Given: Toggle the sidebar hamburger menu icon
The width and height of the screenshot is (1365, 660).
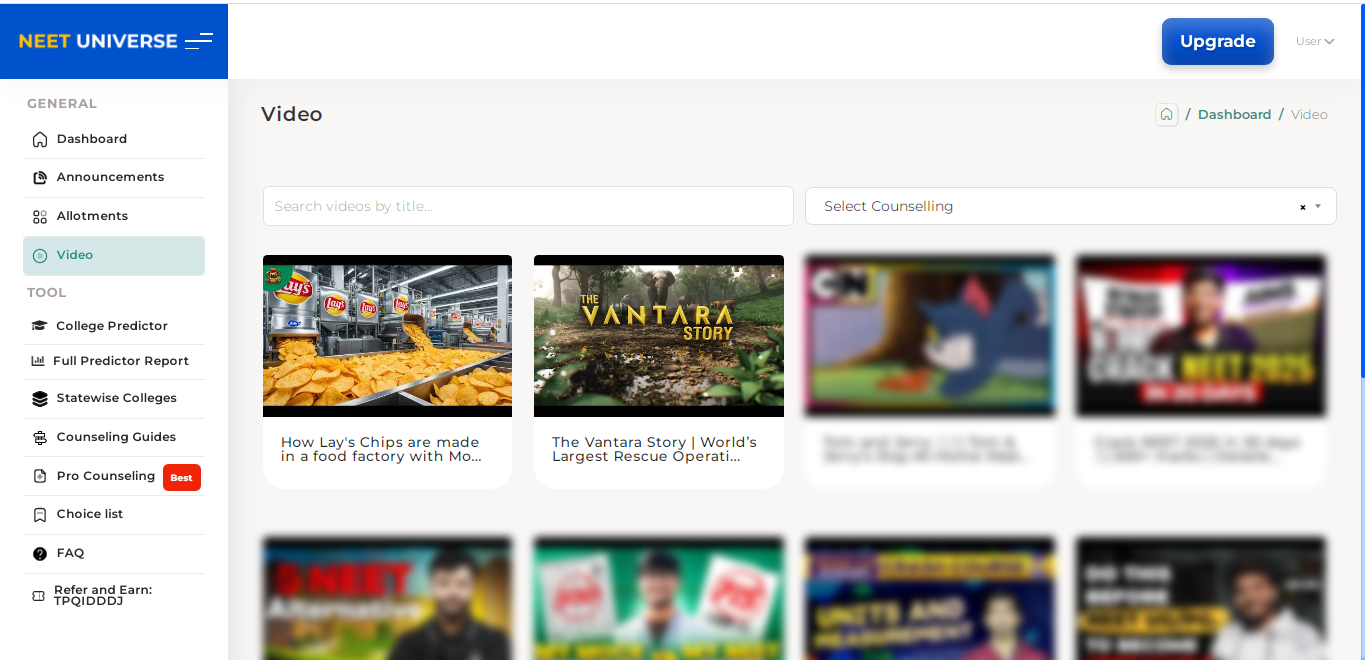Looking at the screenshot, I should point(199,41).
